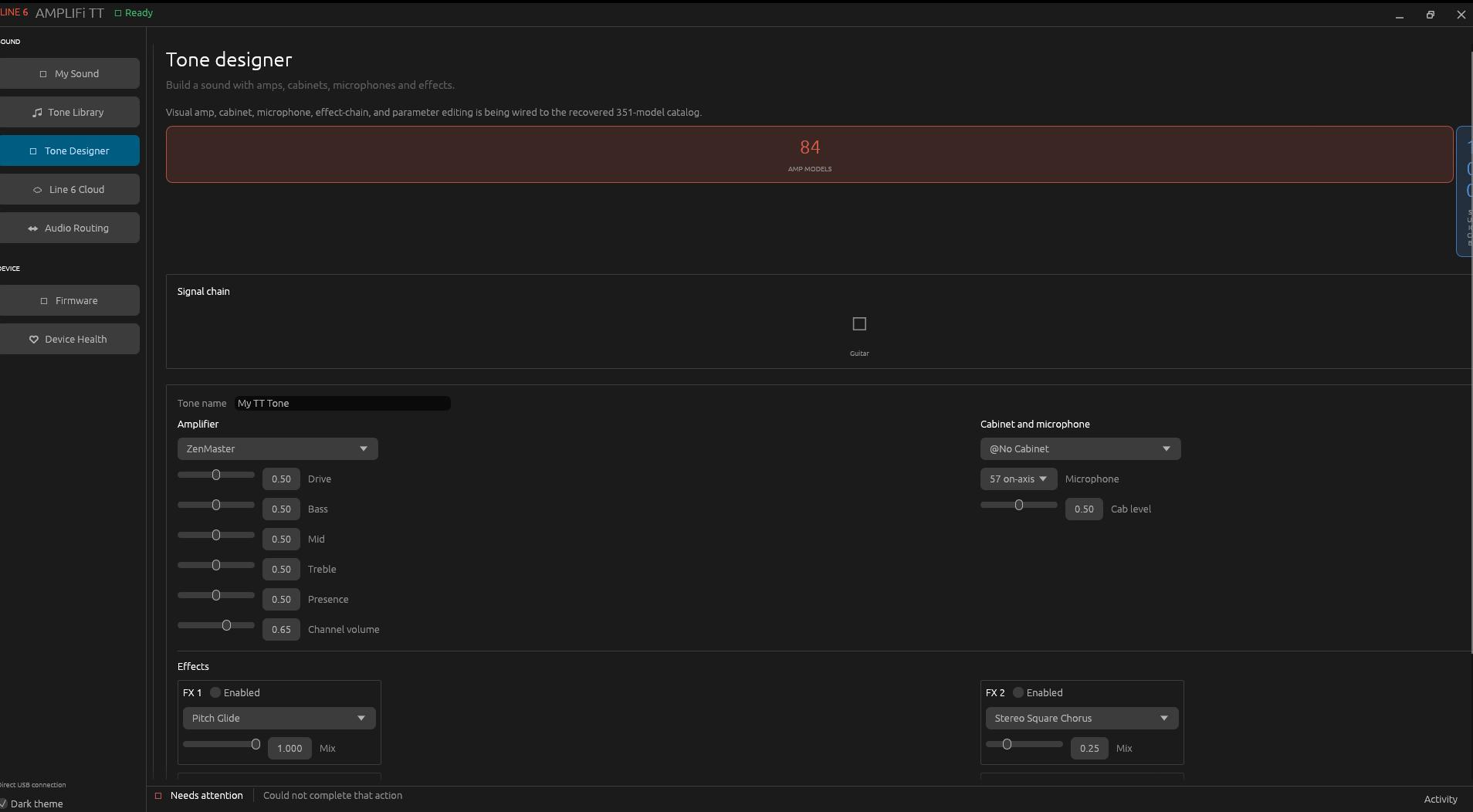1473x812 pixels.
Task: Click the Channel volume slider handle
Action: coord(226,625)
